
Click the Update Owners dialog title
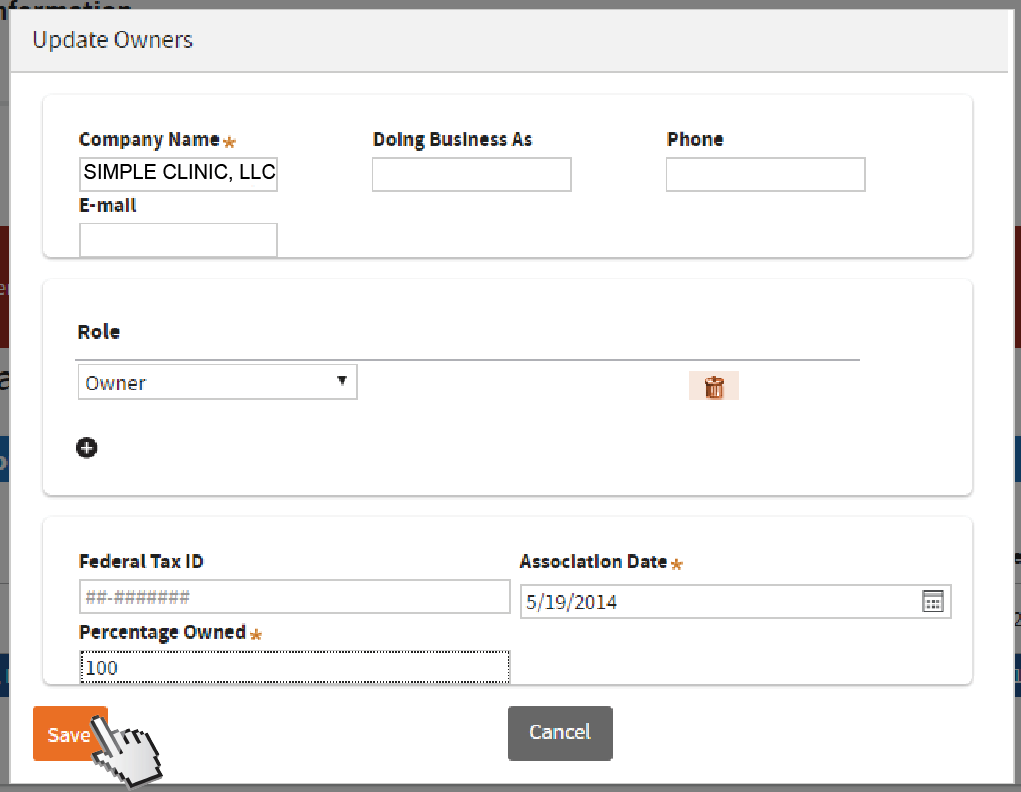tap(113, 40)
